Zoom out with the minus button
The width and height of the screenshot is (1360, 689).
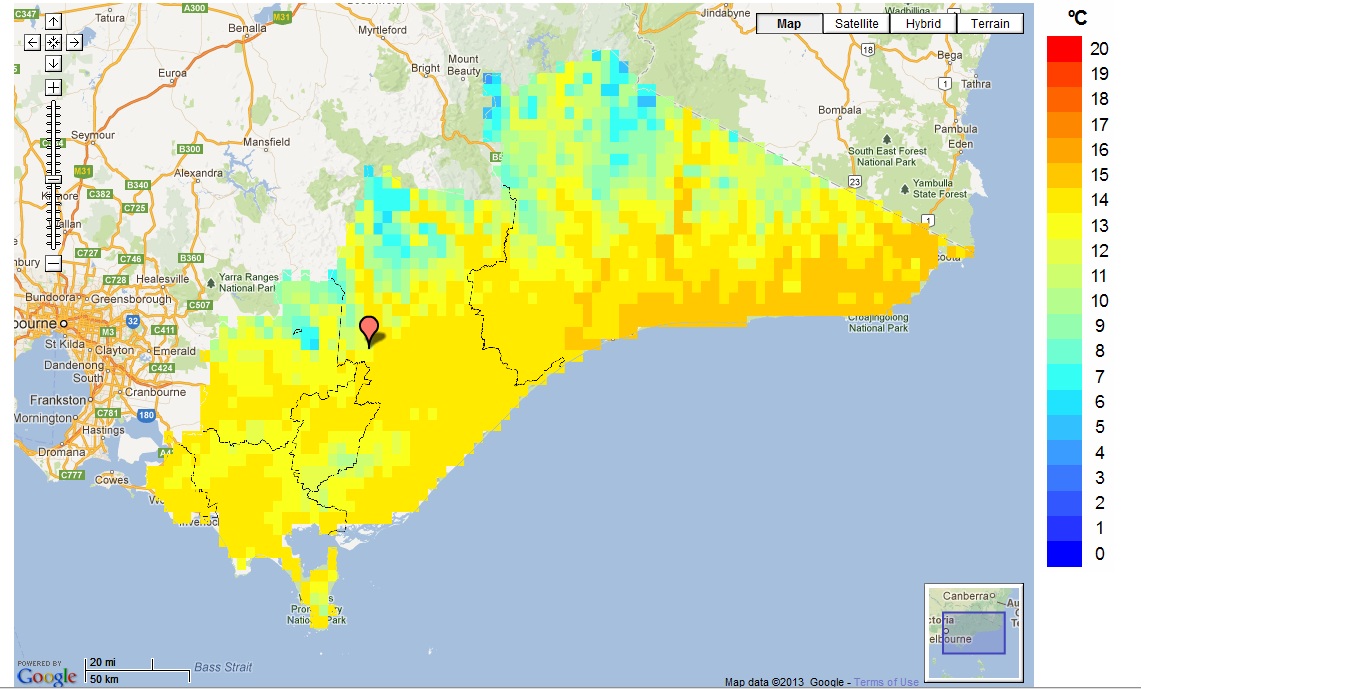[54, 264]
